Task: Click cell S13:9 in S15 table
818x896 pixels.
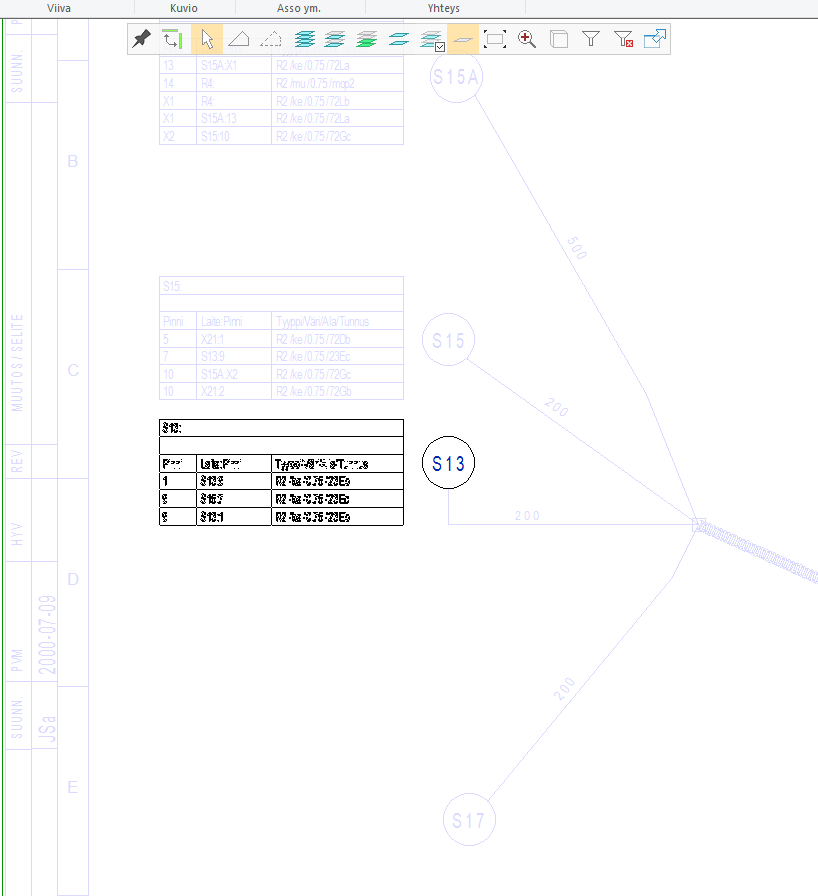Action: pos(234,357)
